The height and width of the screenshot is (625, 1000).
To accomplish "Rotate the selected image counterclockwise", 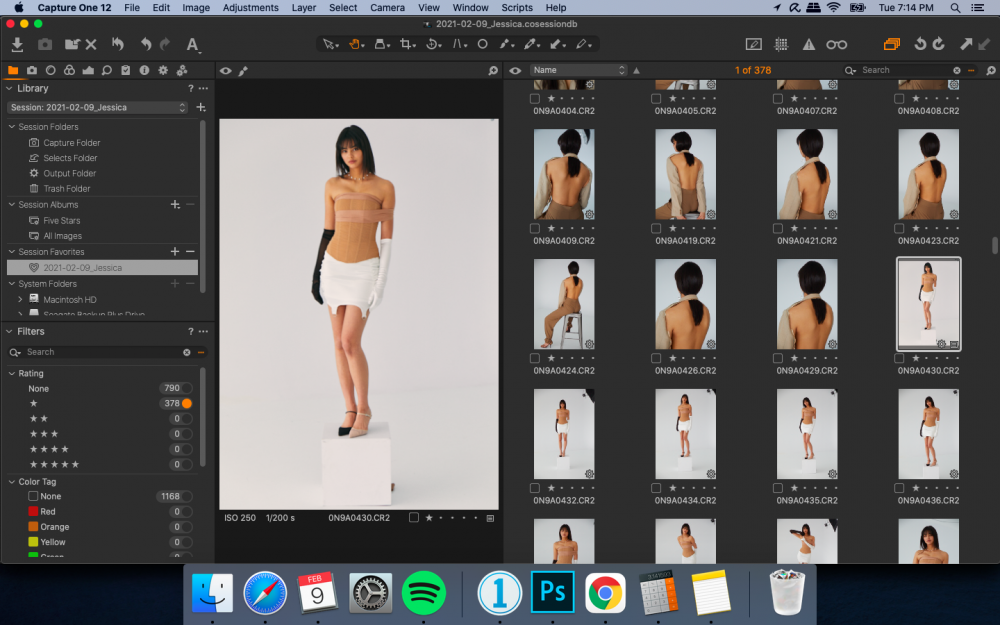I will click(x=921, y=44).
